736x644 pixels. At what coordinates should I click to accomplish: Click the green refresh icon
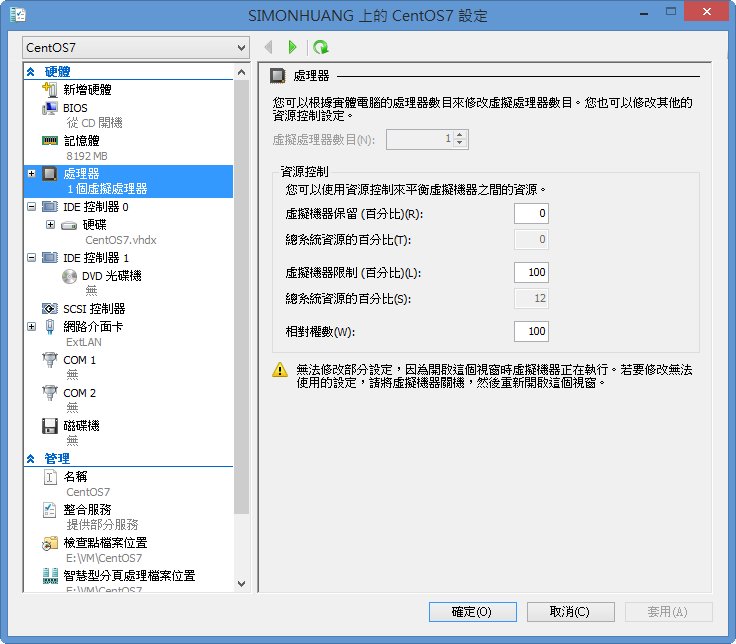[321, 47]
